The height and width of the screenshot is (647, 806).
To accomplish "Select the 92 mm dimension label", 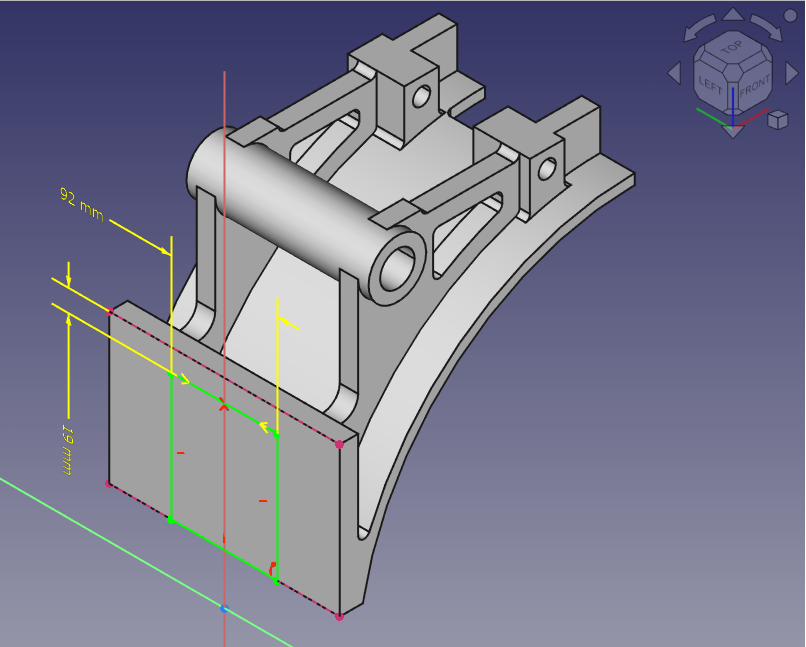I will pos(82,203).
